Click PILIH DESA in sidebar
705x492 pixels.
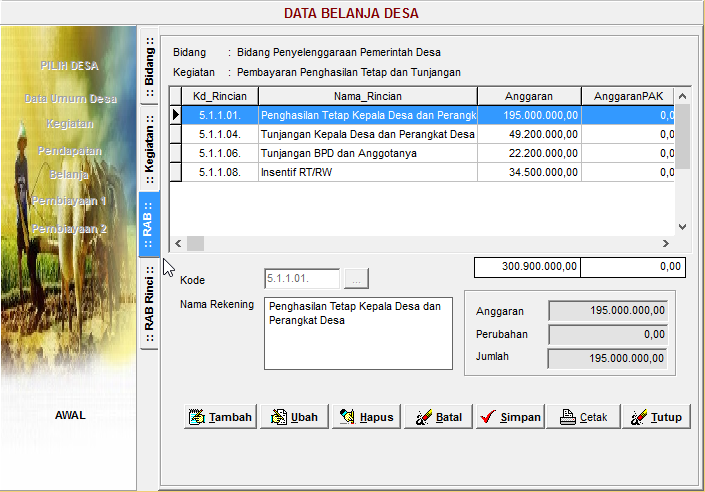(x=70, y=66)
